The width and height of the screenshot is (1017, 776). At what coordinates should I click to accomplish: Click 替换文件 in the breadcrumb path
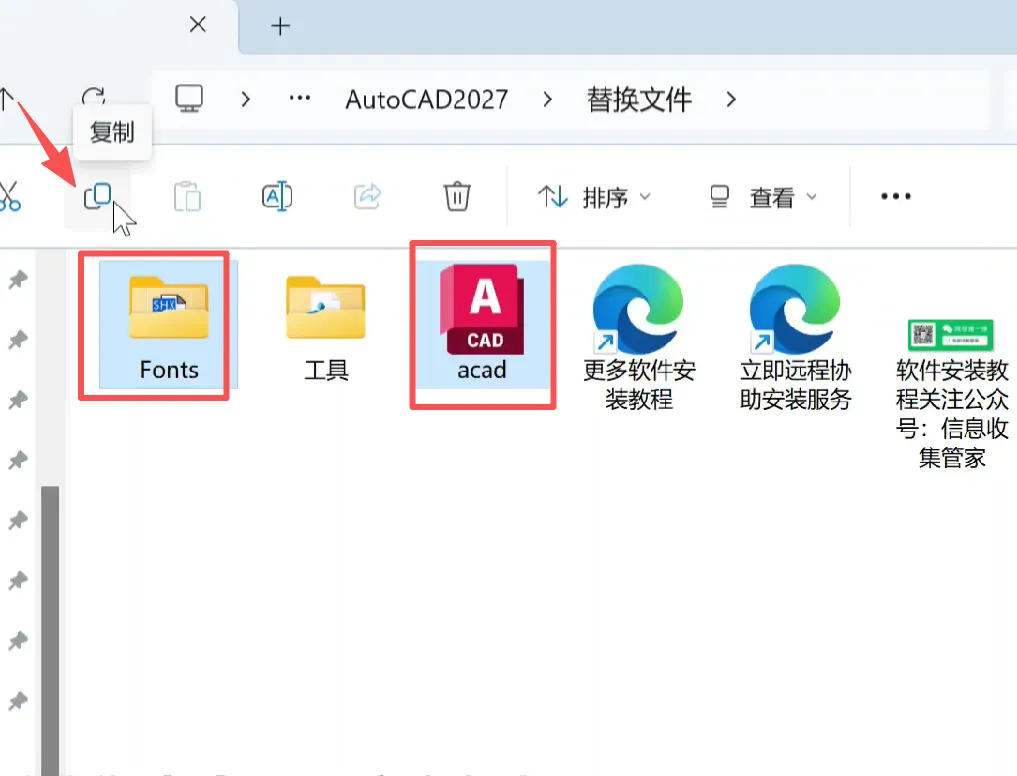[640, 99]
